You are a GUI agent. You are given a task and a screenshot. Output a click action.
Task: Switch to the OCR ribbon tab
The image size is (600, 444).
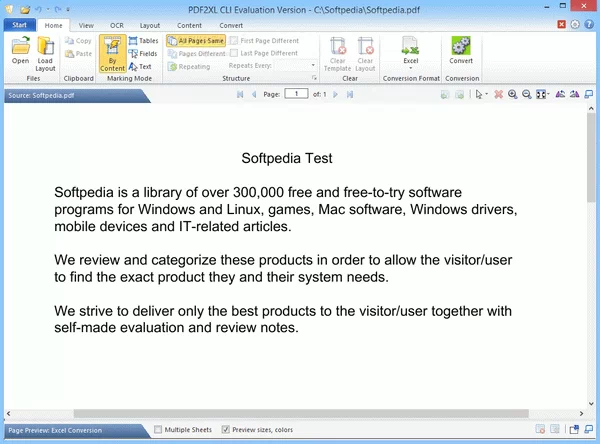pos(117,23)
